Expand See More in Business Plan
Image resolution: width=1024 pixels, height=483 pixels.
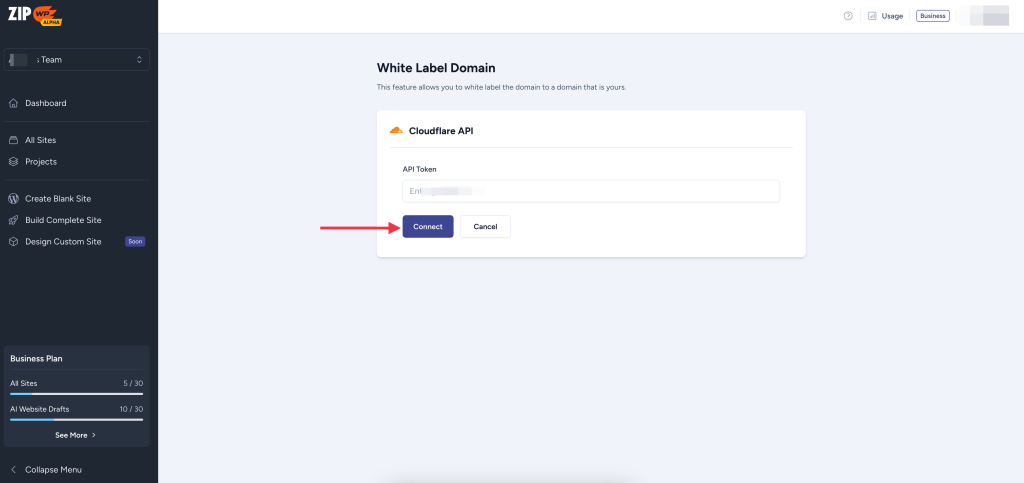[x=76, y=435]
